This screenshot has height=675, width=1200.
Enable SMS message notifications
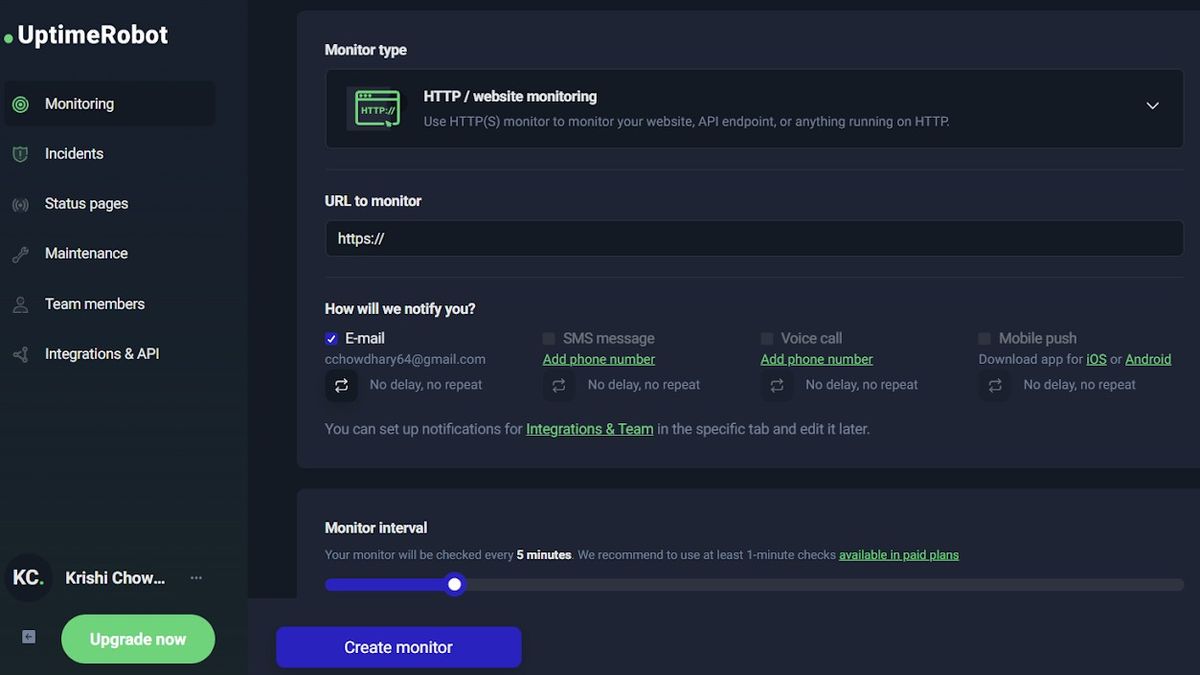(548, 338)
